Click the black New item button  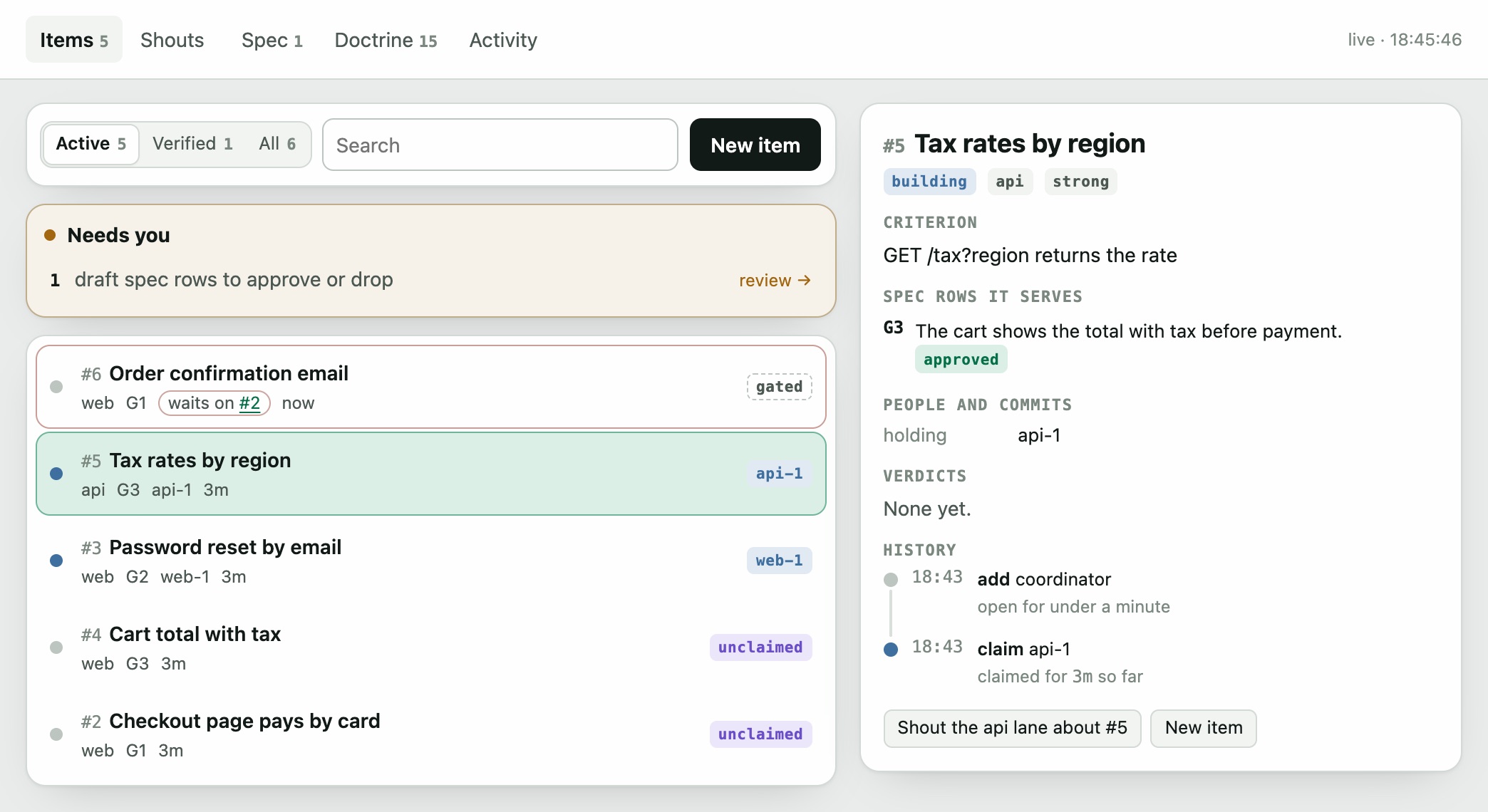tap(755, 145)
